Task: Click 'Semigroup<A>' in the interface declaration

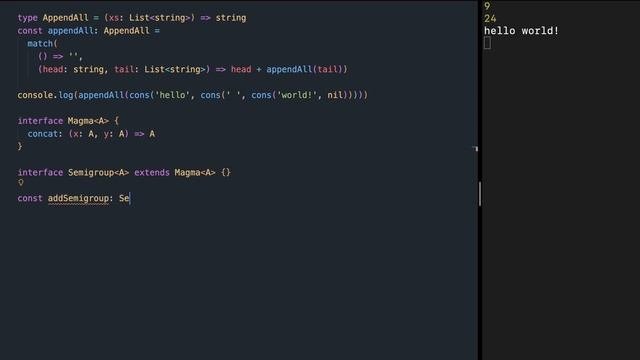Action: (x=98, y=173)
